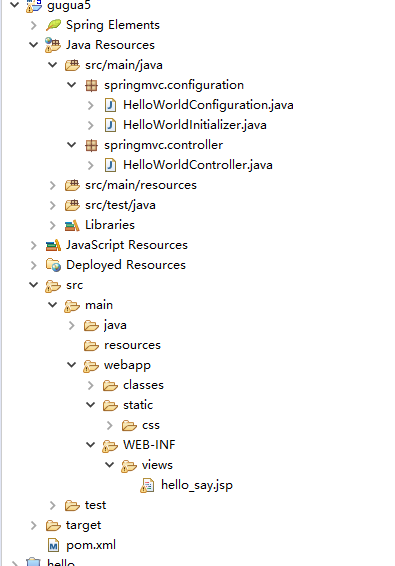Click the test folder icon

click(x=72, y=506)
